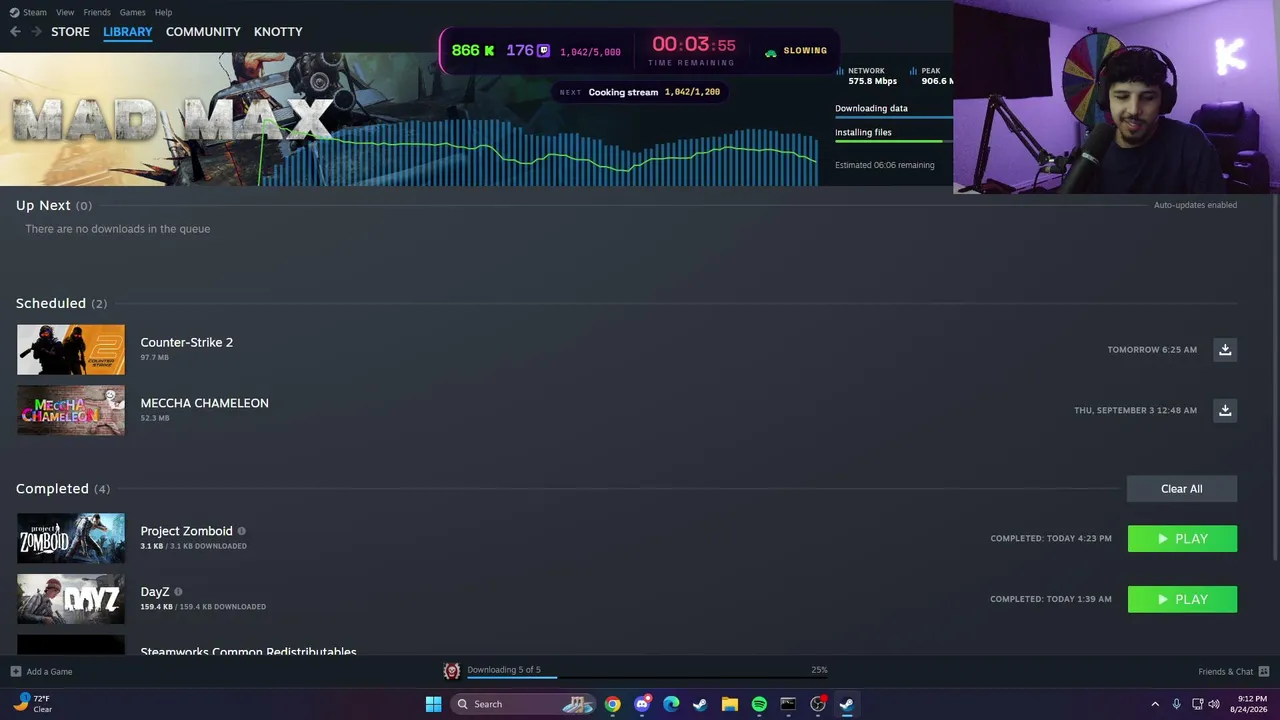1280x720 pixels.
Task: Open the Counter-Strike 2 thumbnail
Action: (x=71, y=350)
